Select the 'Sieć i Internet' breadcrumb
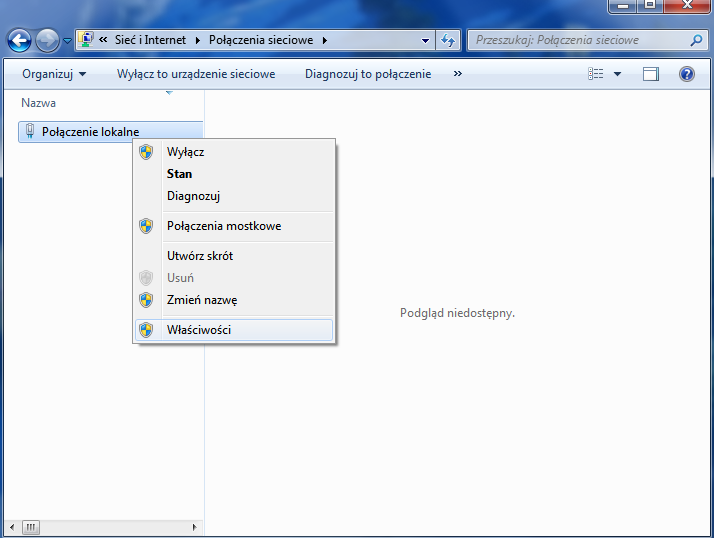Viewport: 714px width, 538px height. (x=150, y=40)
